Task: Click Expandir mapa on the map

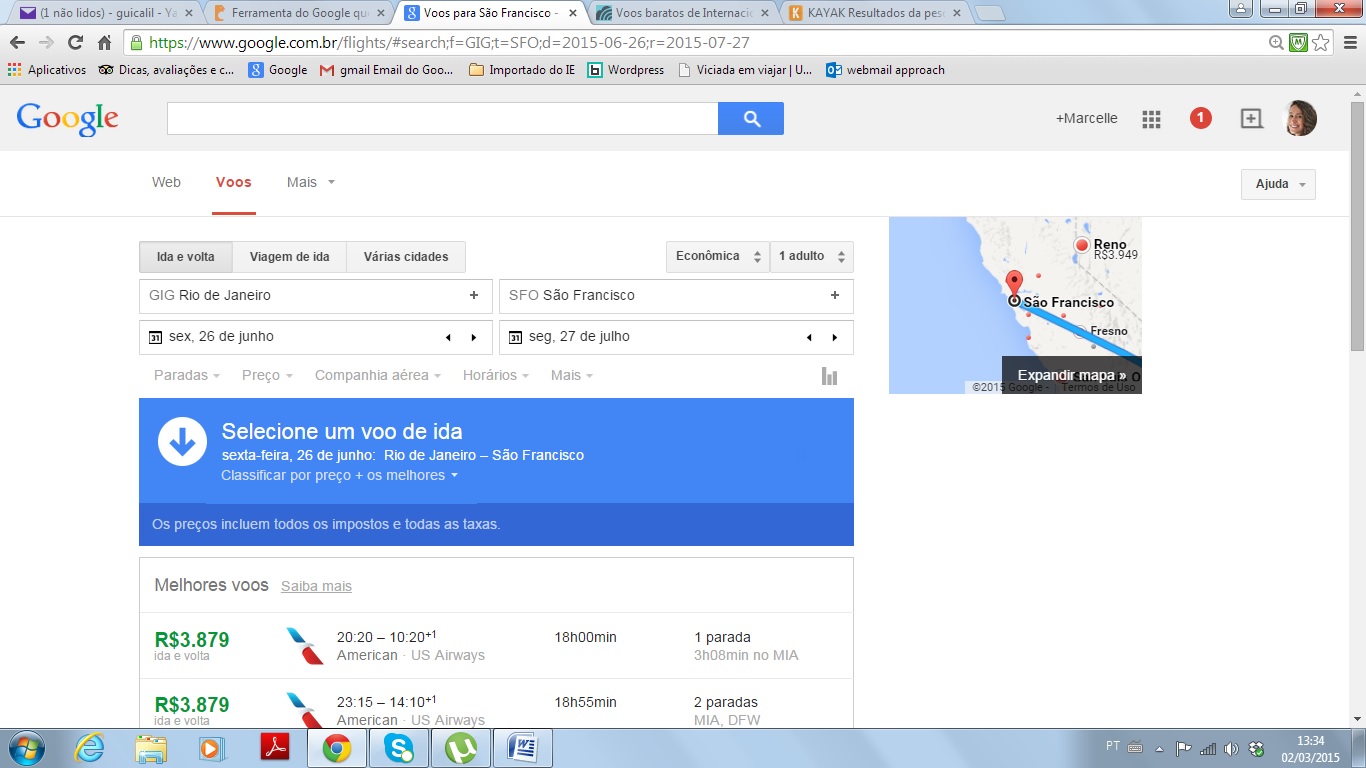Action: (1072, 375)
